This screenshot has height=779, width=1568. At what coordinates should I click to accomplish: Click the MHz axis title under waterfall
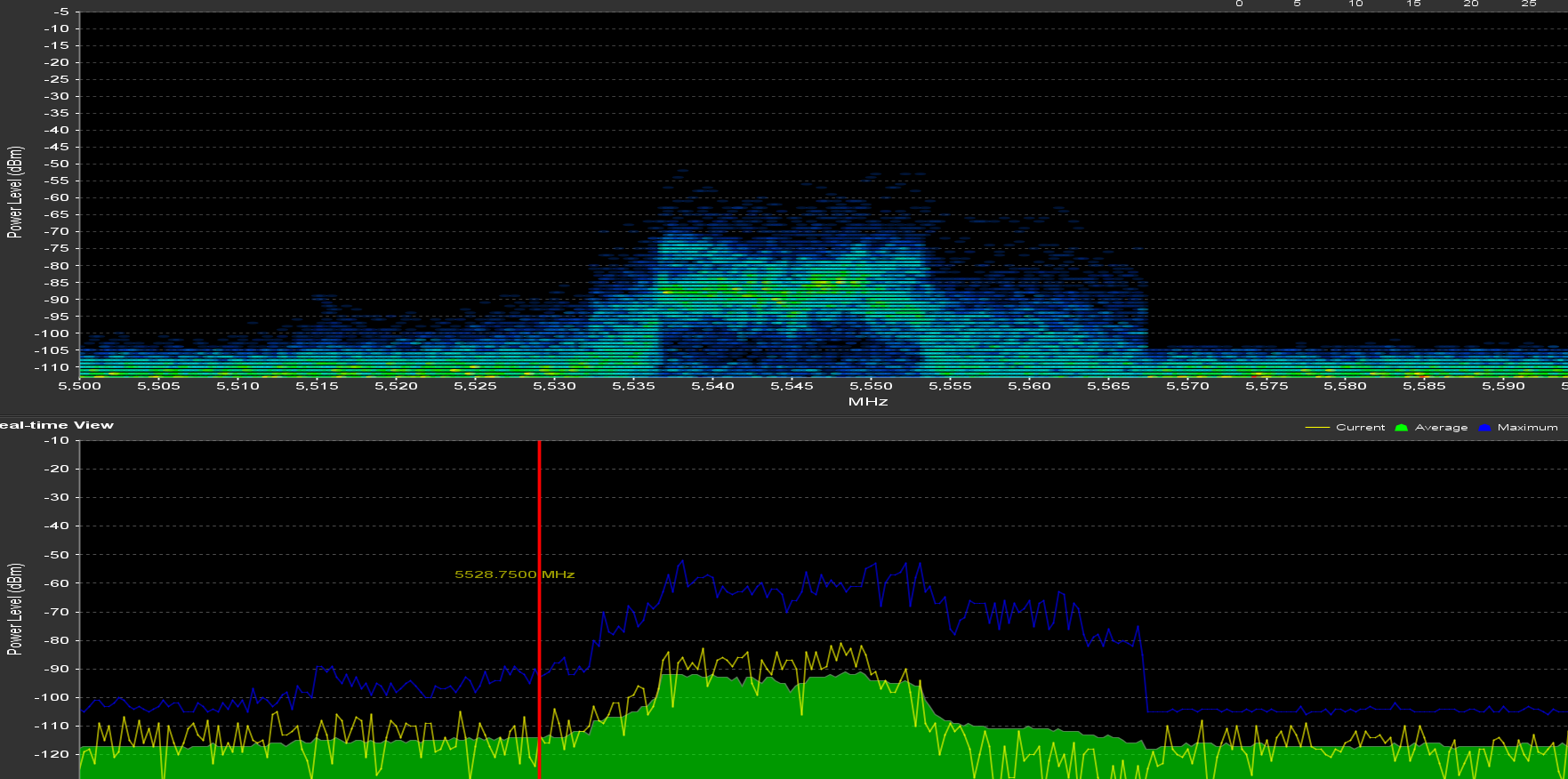pos(868,402)
